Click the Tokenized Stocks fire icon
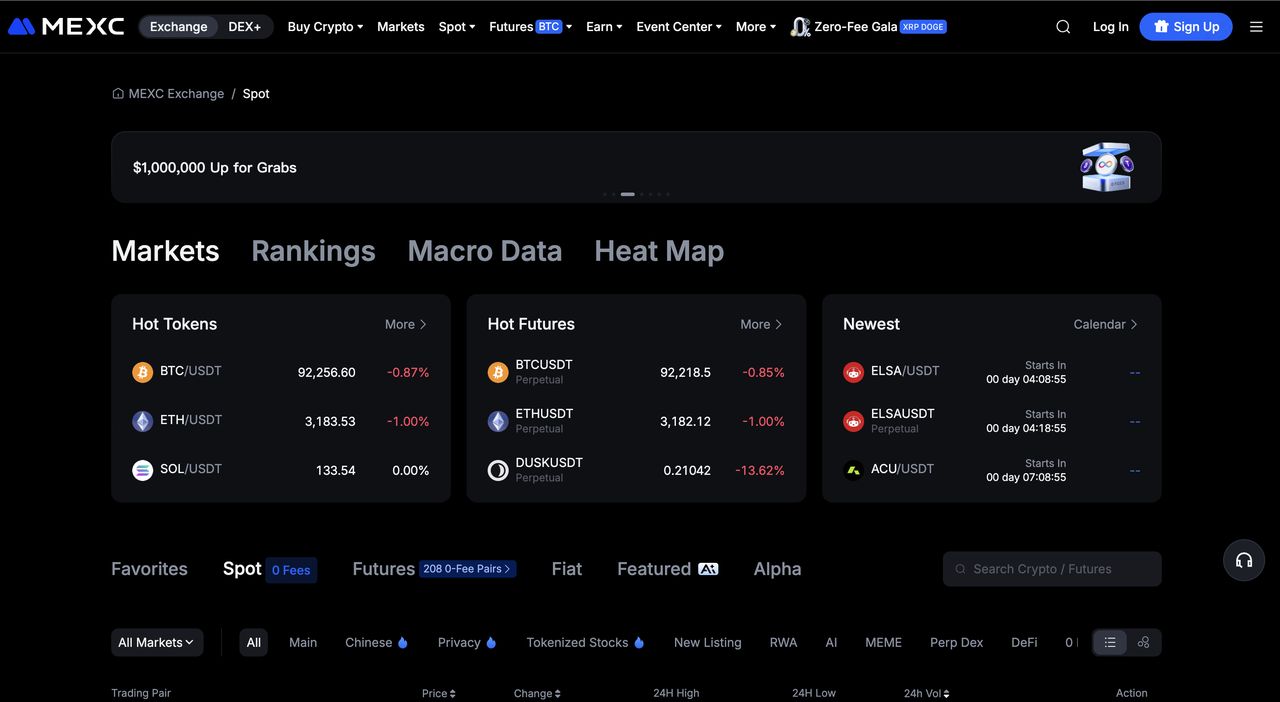1280x702 pixels. click(639, 643)
